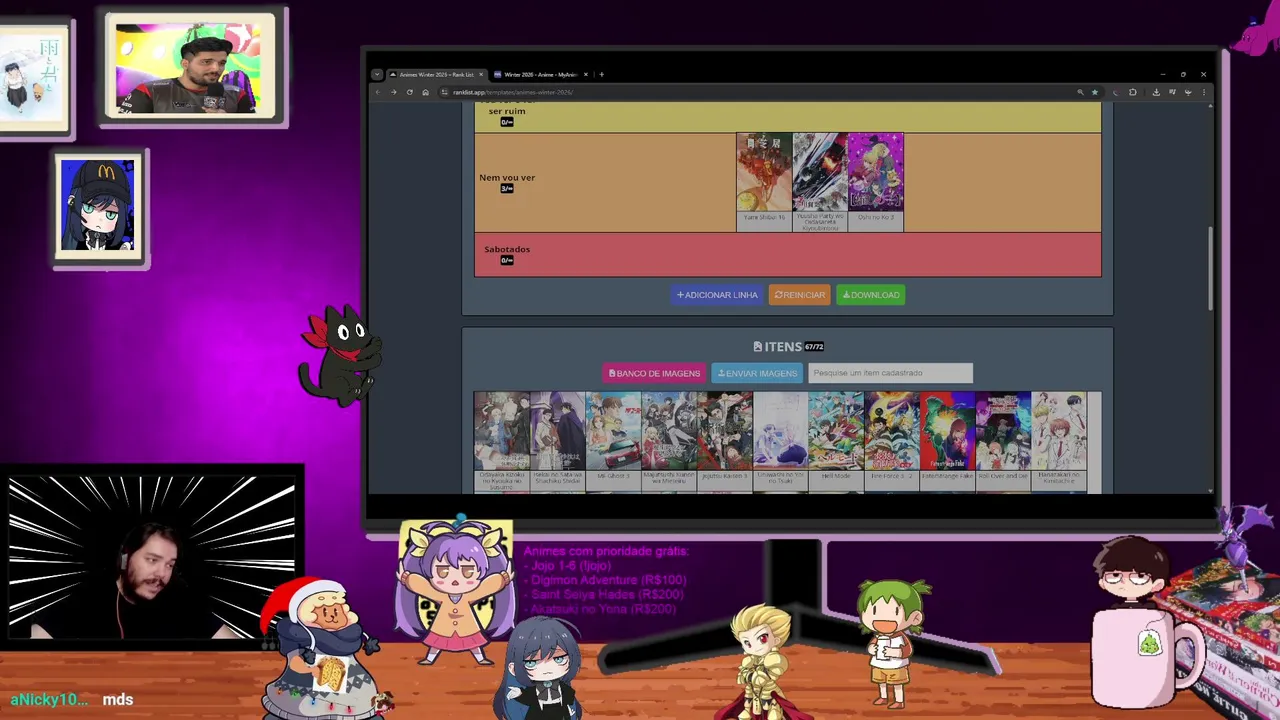Image resolution: width=1280 pixels, height=720 pixels.
Task: Click the bookmark star in address bar
Action: (x=1094, y=92)
